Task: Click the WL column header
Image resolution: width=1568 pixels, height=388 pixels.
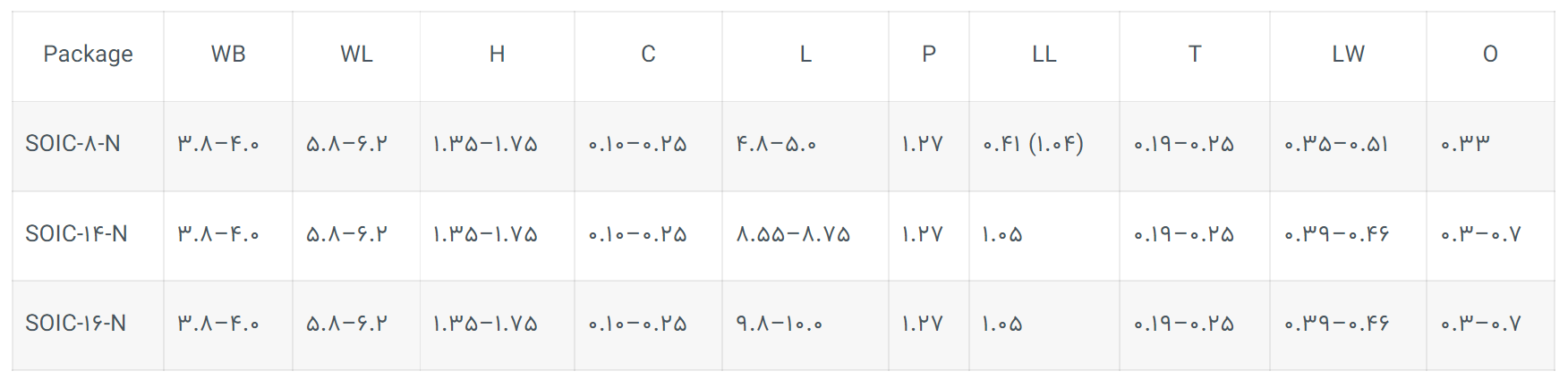Action: point(356,55)
